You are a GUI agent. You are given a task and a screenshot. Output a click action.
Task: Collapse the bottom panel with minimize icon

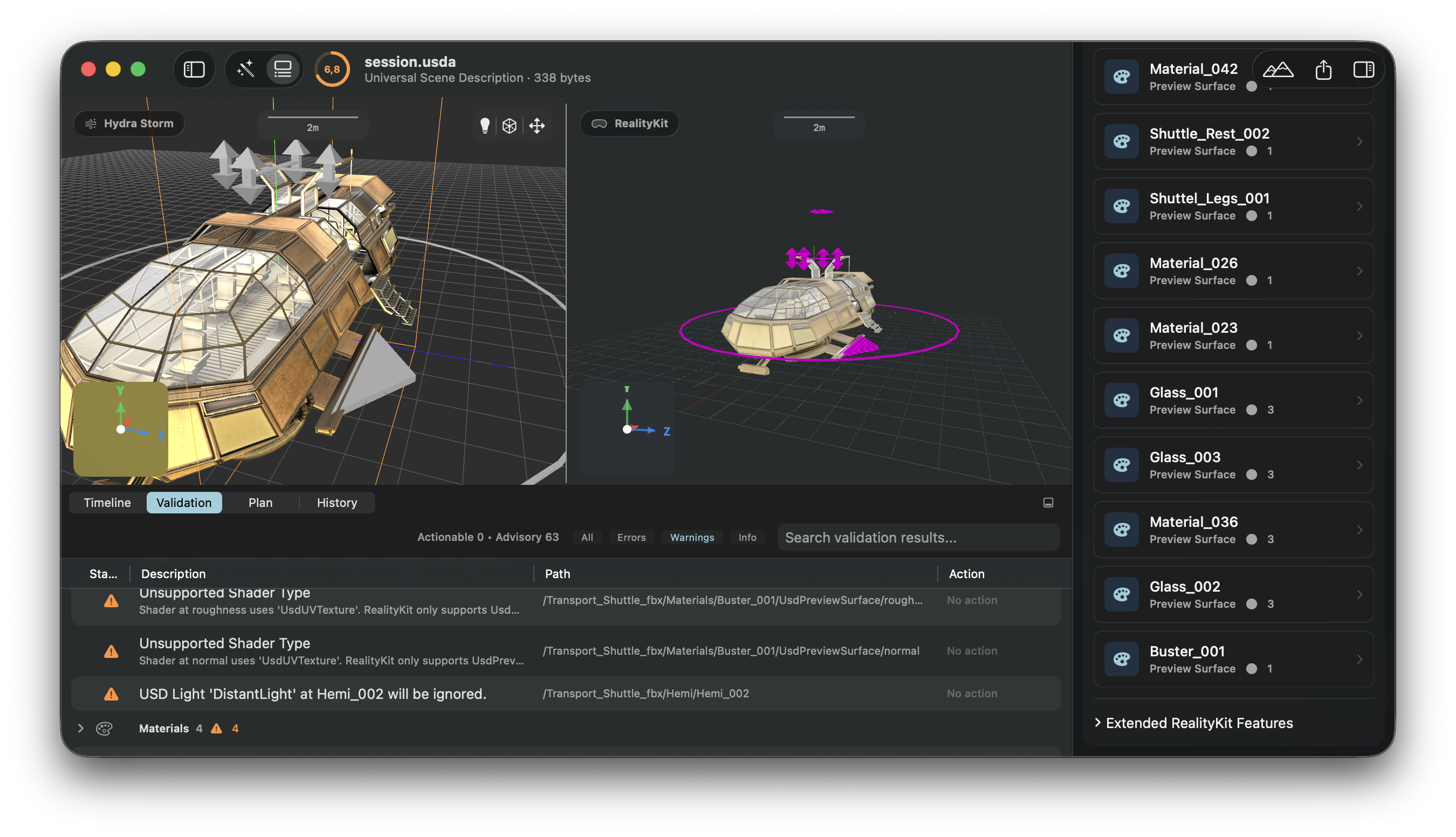coord(1048,503)
